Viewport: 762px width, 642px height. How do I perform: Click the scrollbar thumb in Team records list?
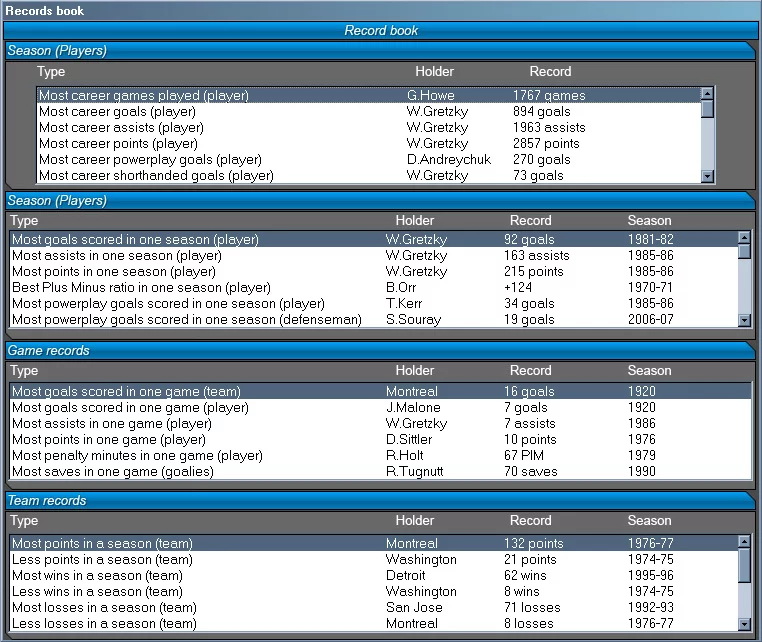coord(744,564)
